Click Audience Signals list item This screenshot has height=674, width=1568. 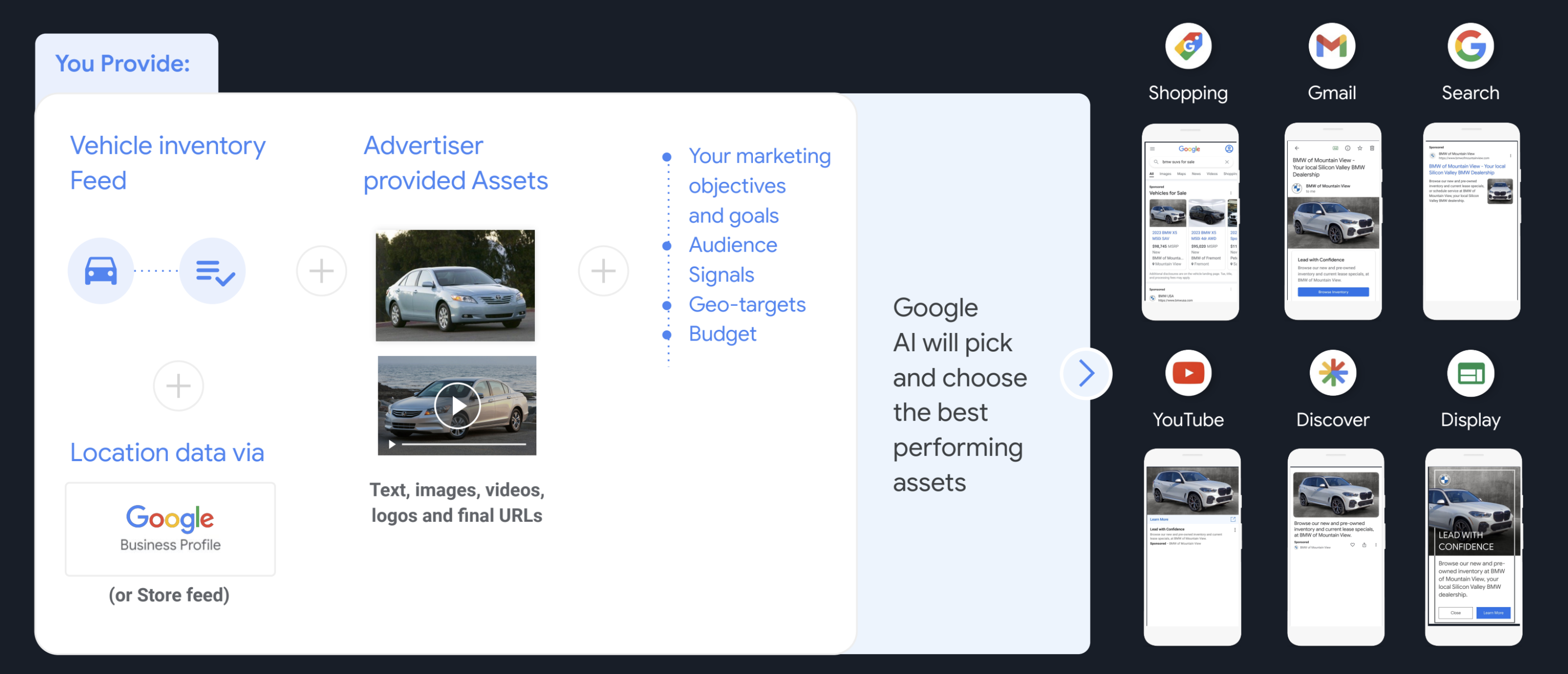coord(733,260)
